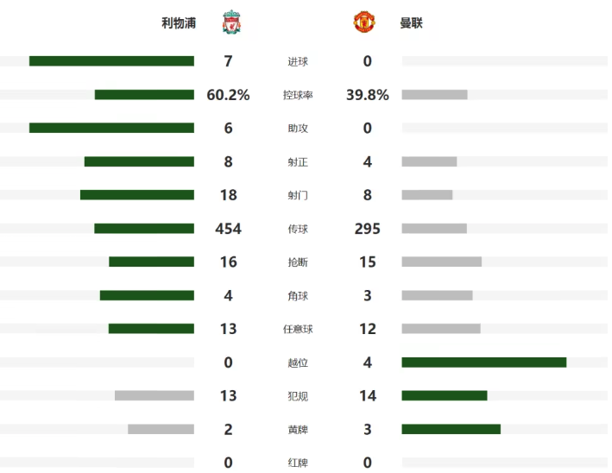
Task: Click the 助攻 stat label
Action: pyautogui.click(x=298, y=128)
